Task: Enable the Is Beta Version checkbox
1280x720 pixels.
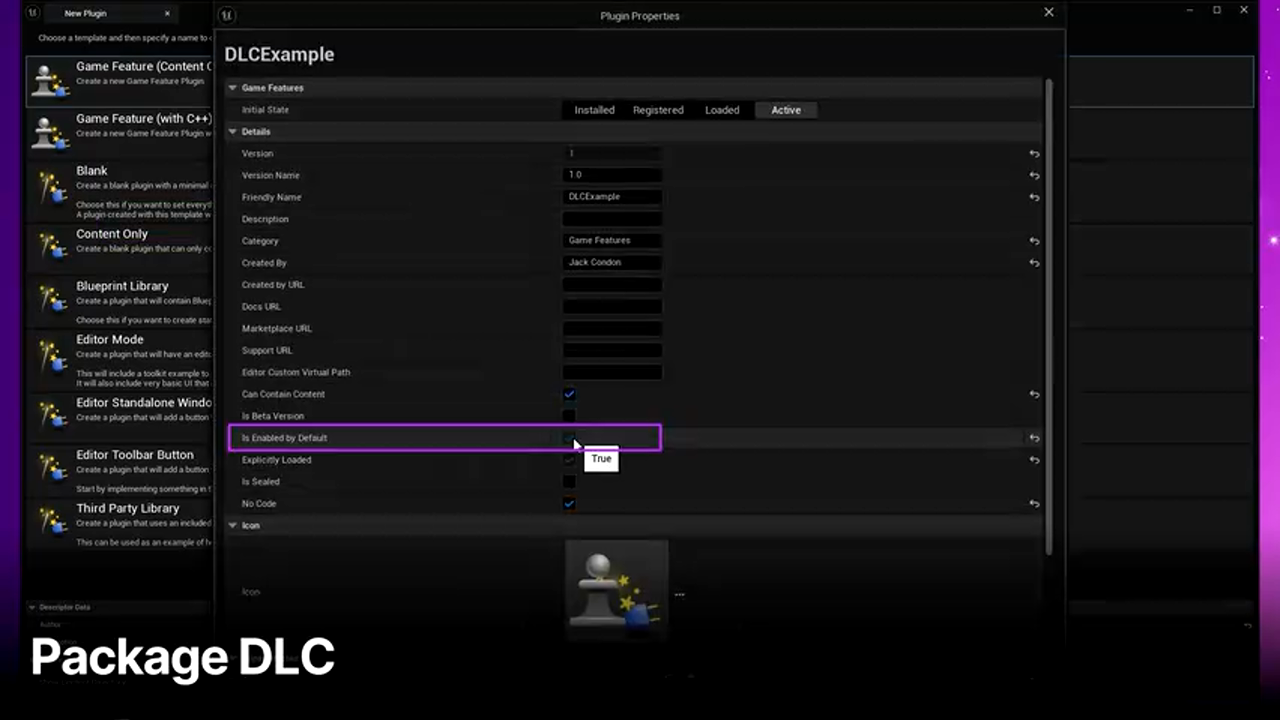Action: coord(569,416)
